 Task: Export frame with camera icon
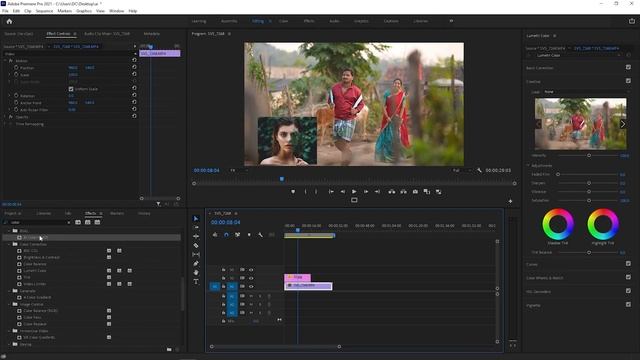pyautogui.click(x=415, y=191)
